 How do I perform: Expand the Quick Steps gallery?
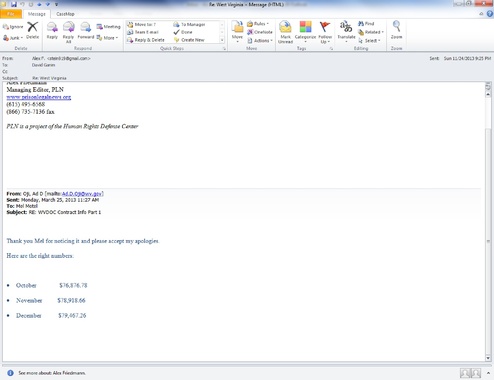(222, 40)
